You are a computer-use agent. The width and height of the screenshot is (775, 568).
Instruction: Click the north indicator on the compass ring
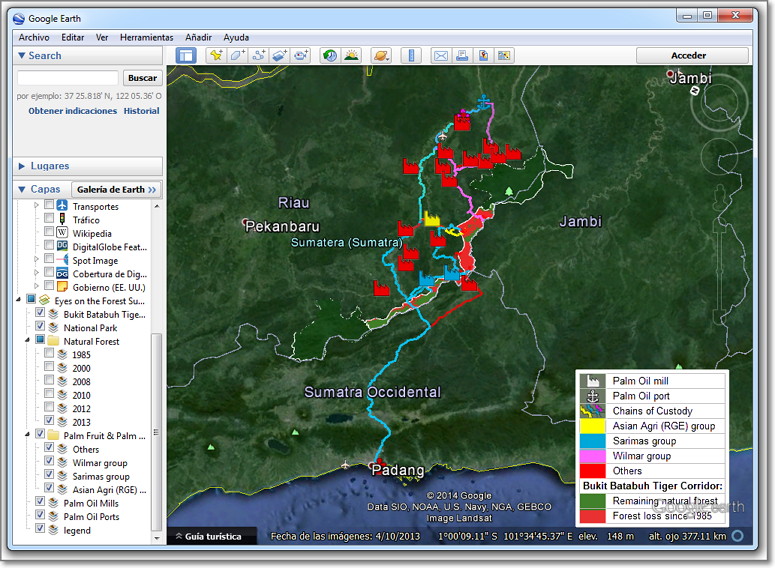point(695,90)
